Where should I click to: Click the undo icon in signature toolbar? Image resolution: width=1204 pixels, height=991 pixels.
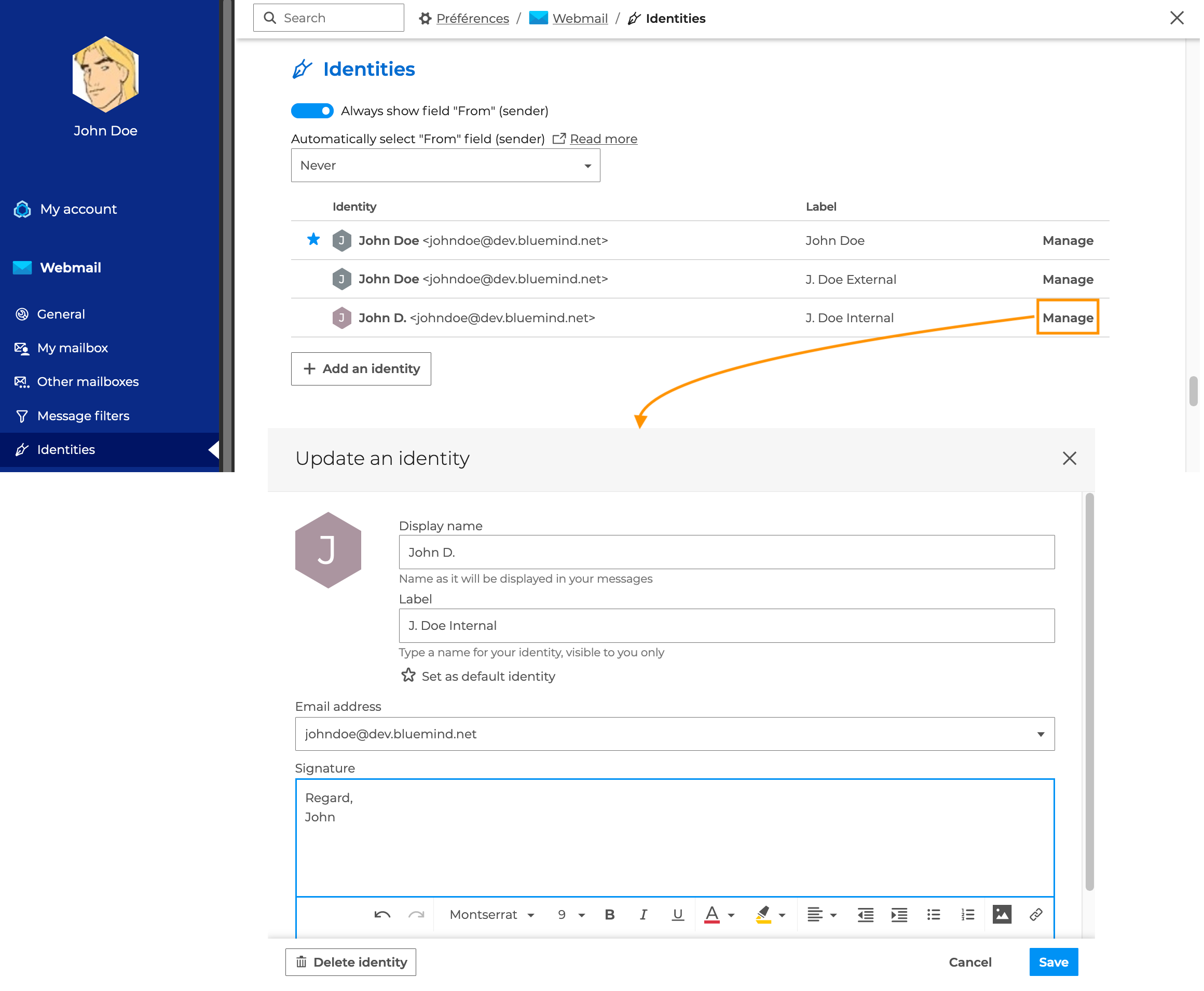[382, 915]
